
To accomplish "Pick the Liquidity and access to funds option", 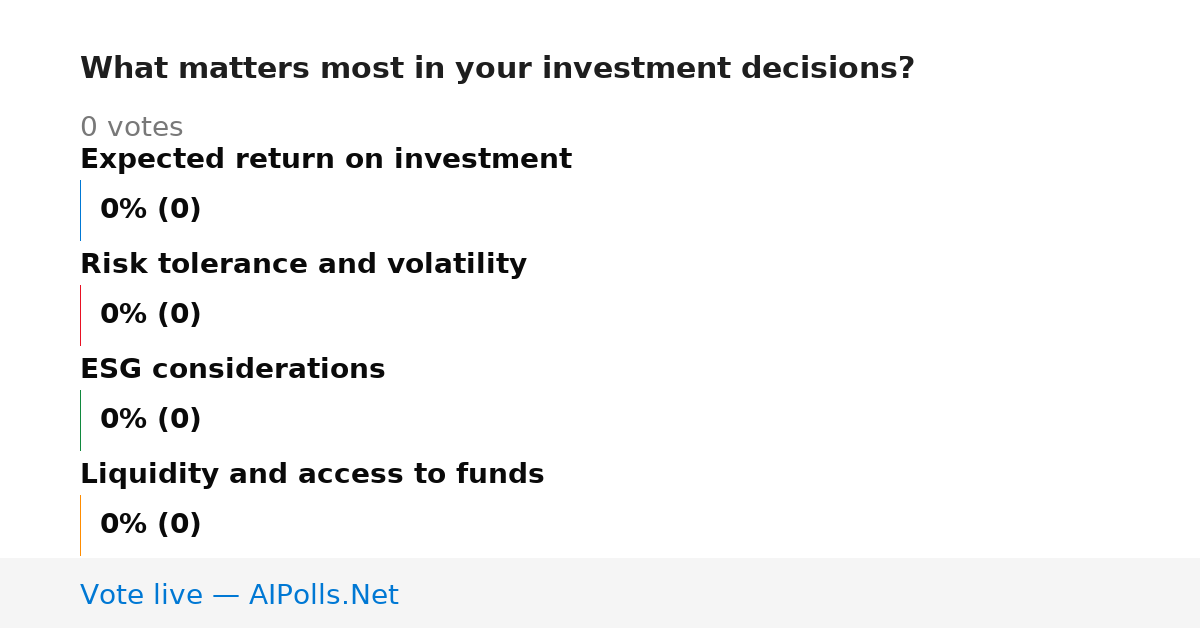I will coord(312,475).
